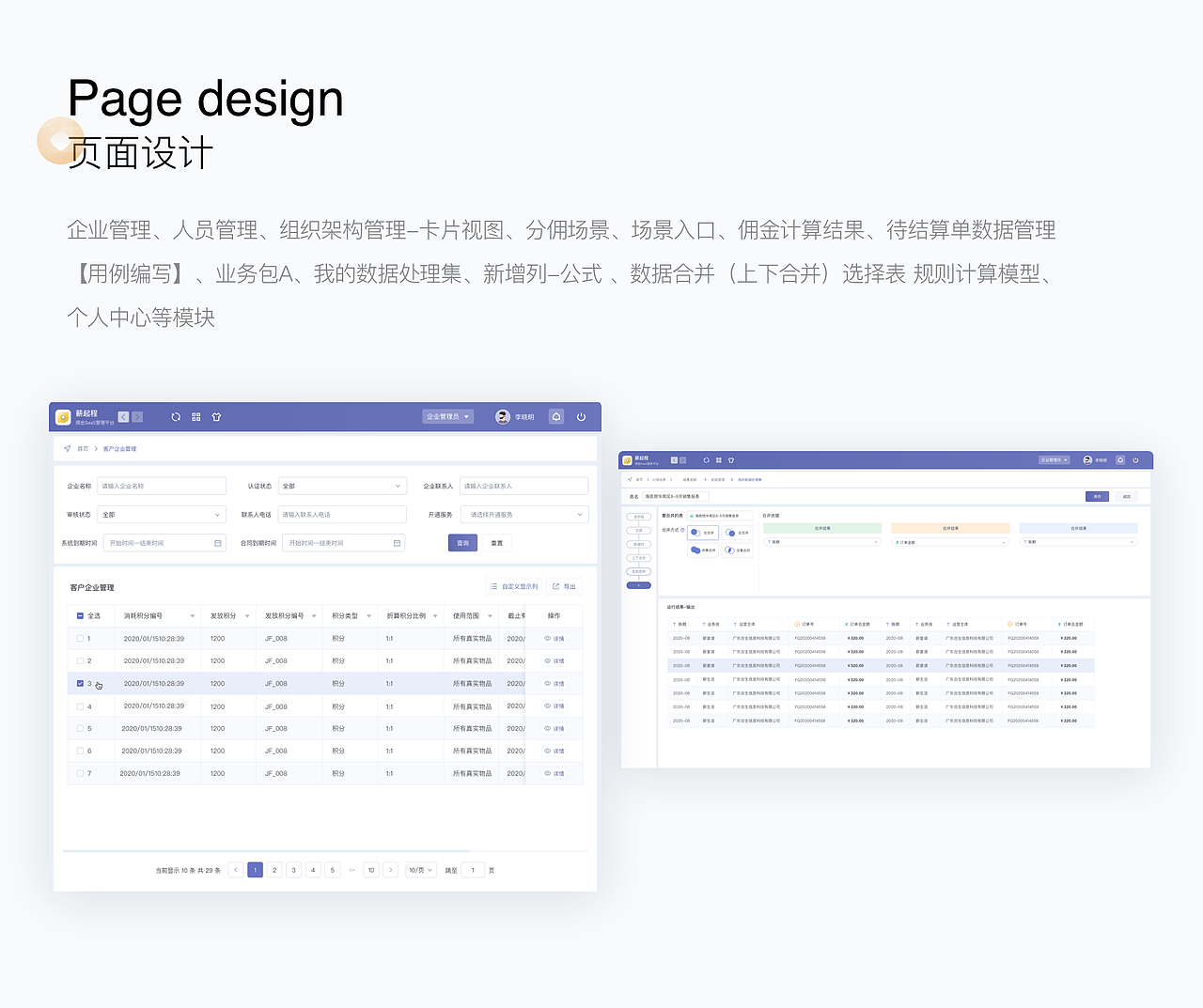This screenshot has height=1008, width=1203.
Task: Click user avatar 李晓明 in left window
Action: [x=503, y=417]
